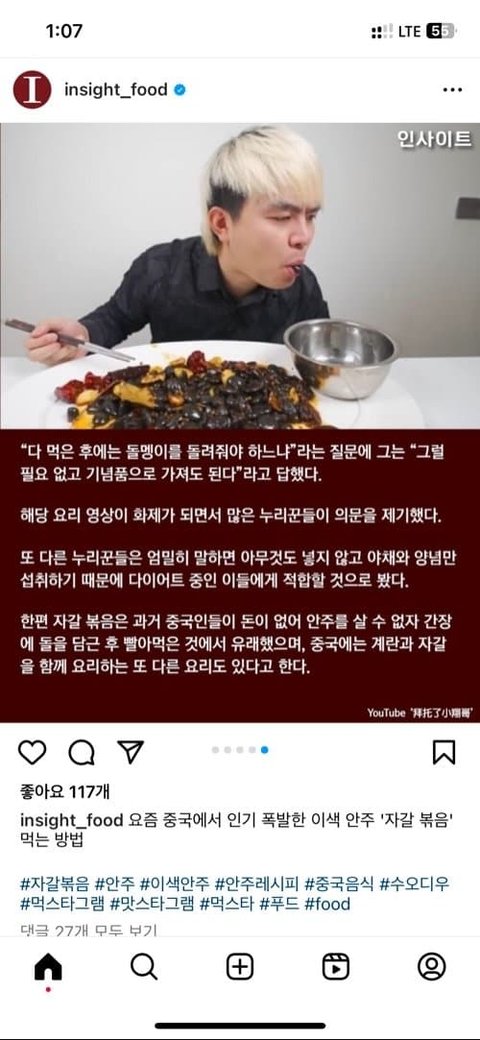Open the #food hashtag
Screen dimensions: 480x1040
(x=328, y=904)
